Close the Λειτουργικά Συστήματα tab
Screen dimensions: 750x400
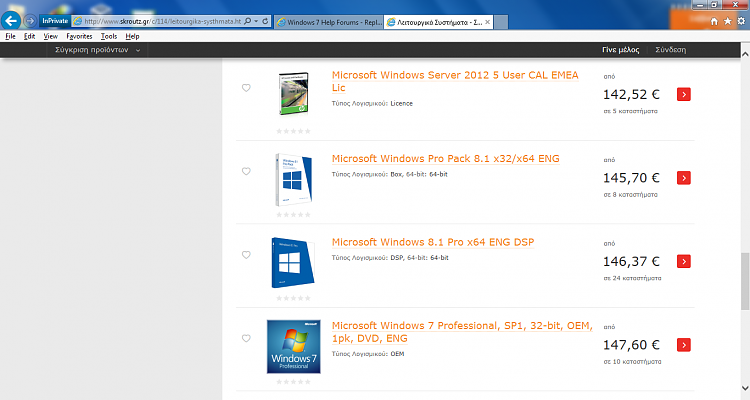[x=487, y=22]
